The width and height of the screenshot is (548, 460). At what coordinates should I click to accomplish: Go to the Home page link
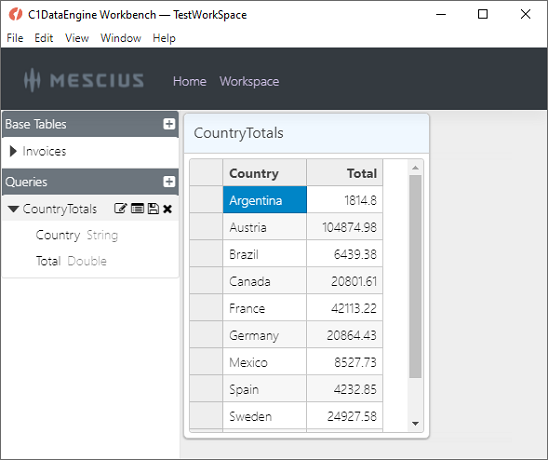[190, 81]
